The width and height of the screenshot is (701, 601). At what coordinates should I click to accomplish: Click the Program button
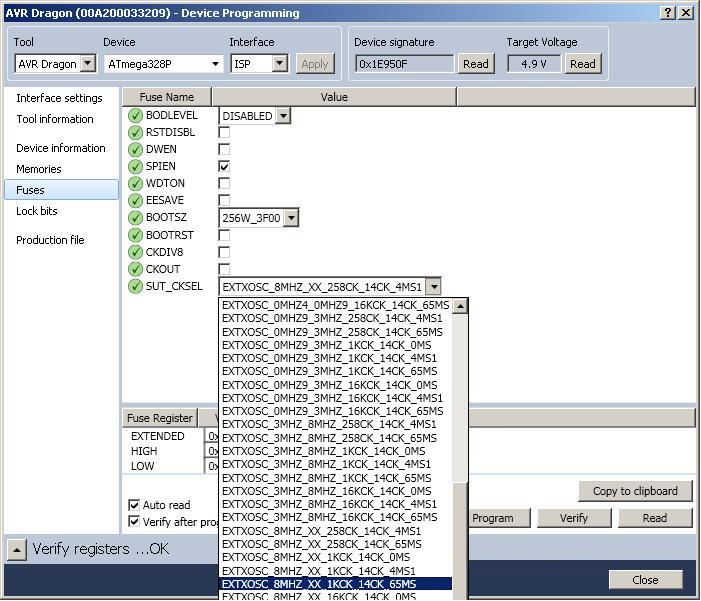[x=499, y=518]
